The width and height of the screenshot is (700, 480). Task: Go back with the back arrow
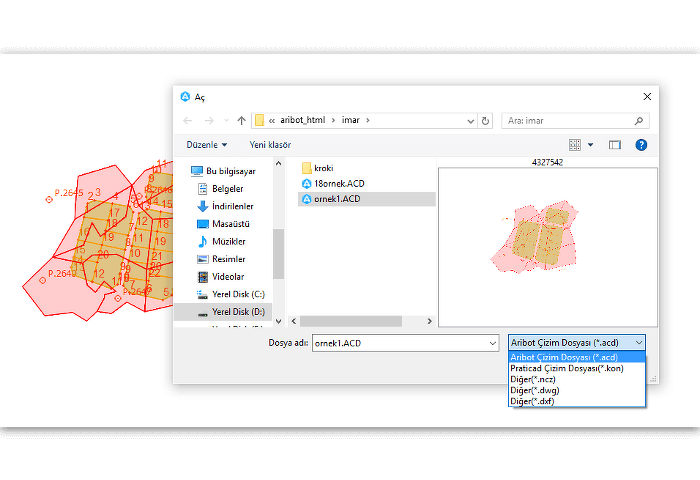(188, 121)
